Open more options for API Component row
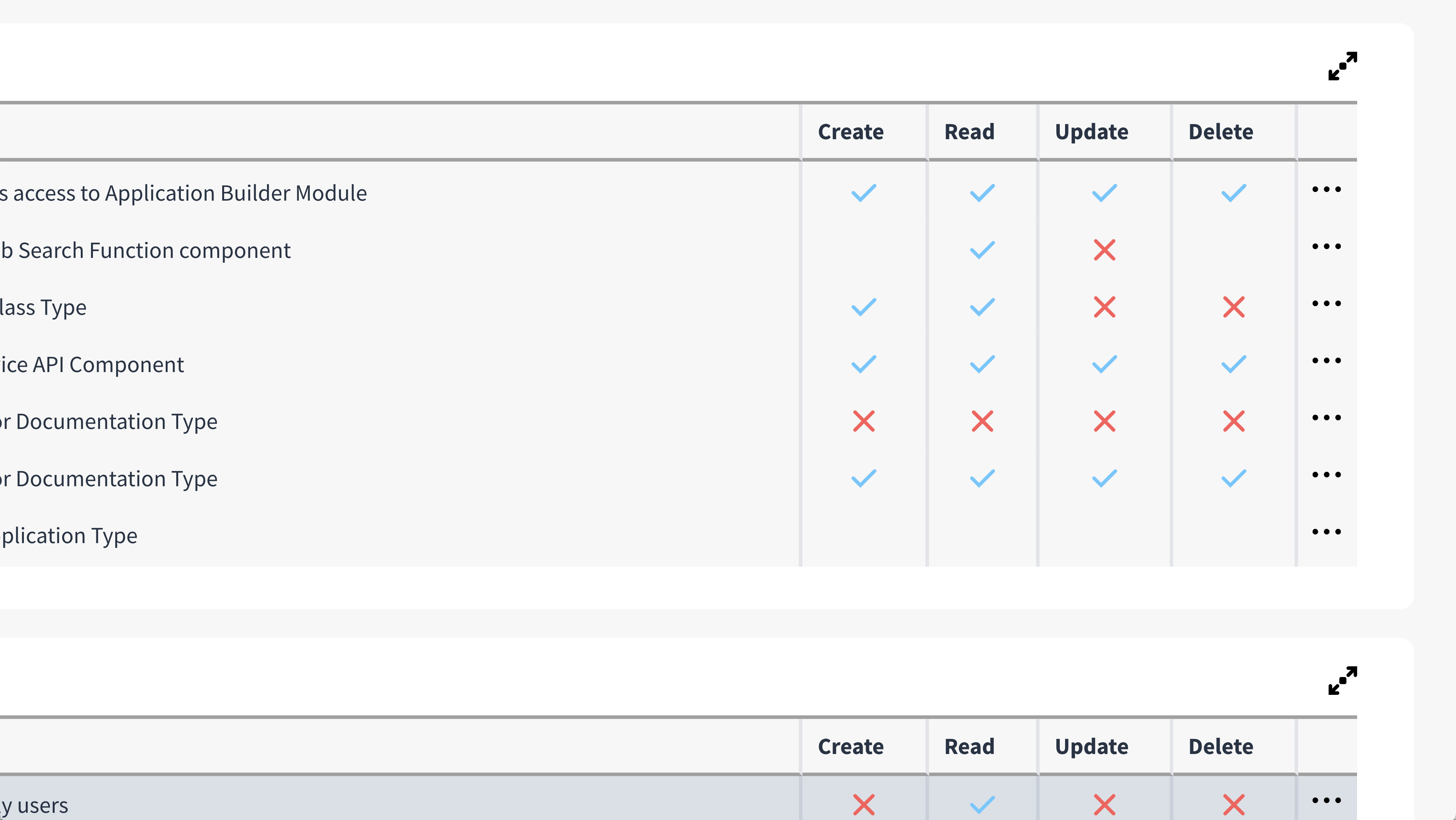Image resolution: width=1456 pixels, height=820 pixels. [1326, 361]
